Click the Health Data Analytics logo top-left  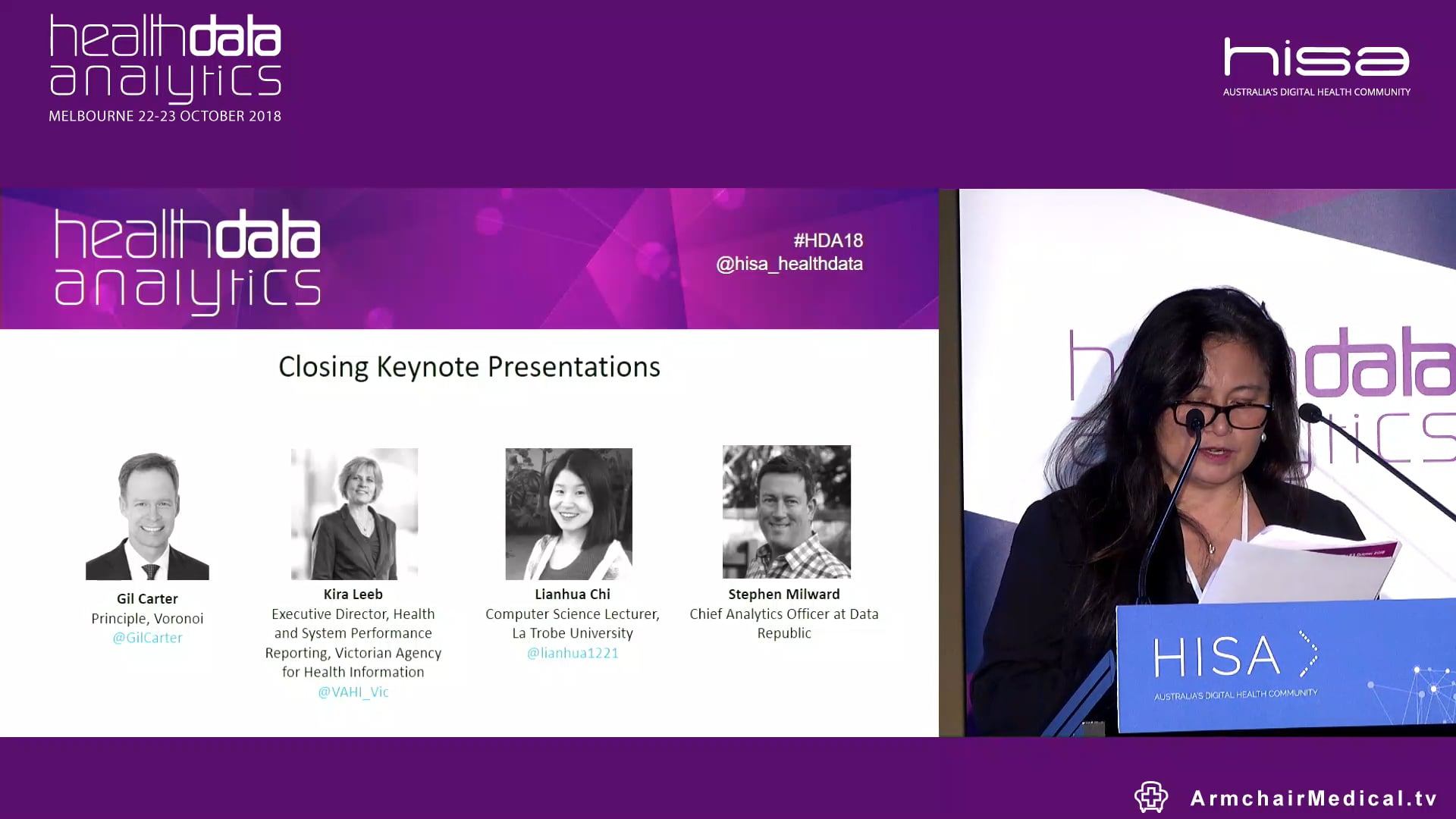click(x=165, y=58)
